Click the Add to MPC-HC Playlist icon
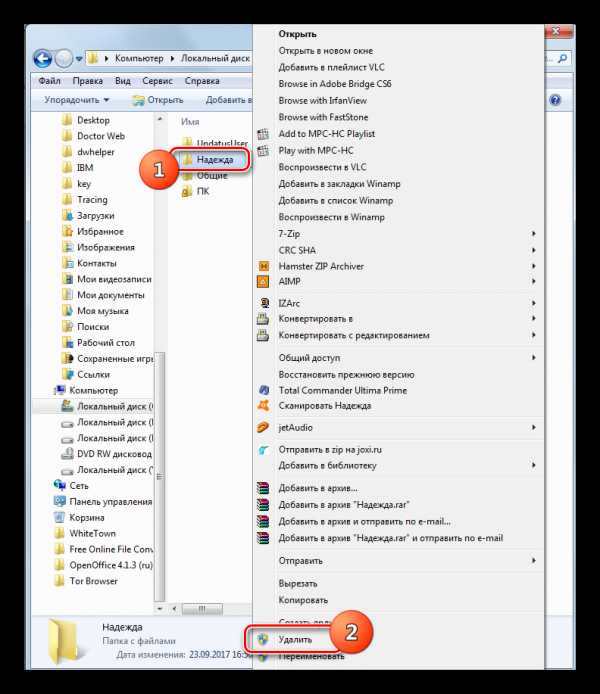 (263, 134)
